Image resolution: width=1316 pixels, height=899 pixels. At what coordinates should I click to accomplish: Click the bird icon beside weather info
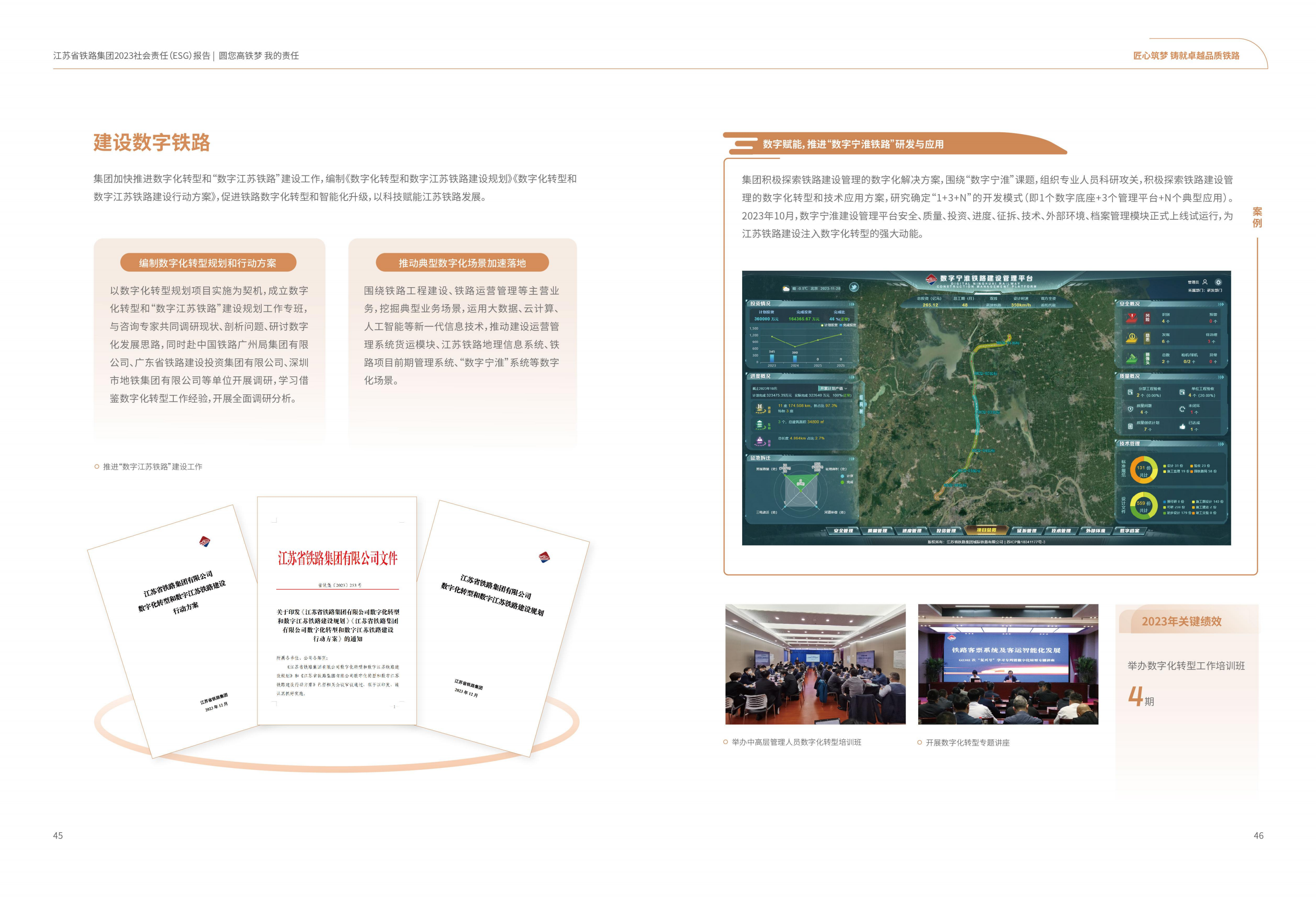tap(854, 287)
